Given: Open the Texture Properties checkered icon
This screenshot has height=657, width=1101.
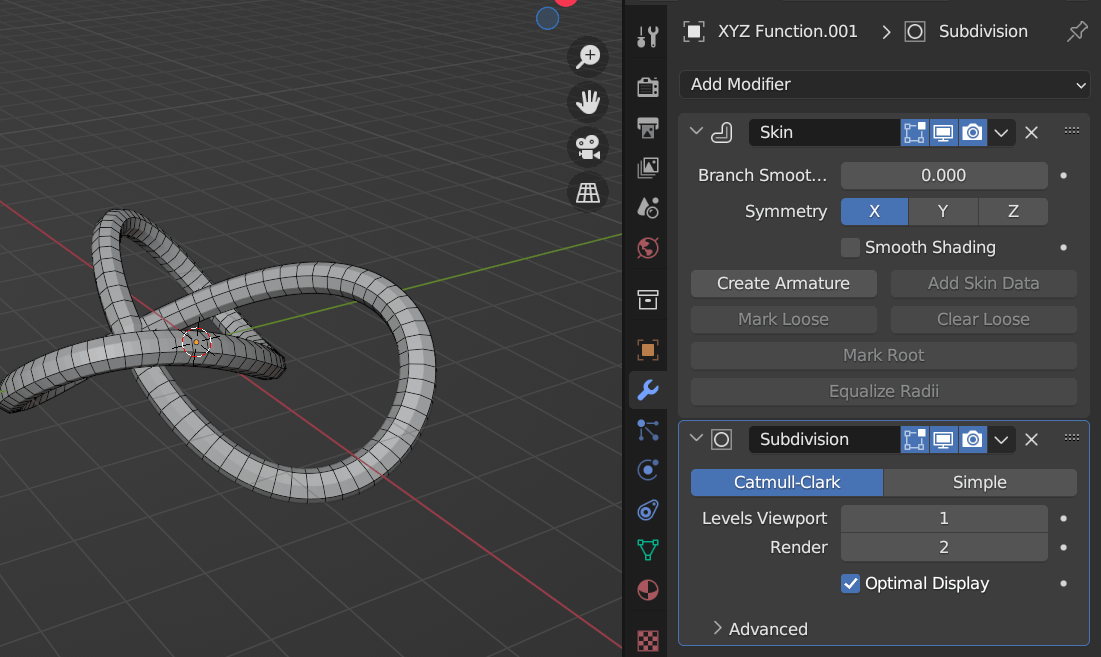Looking at the screenshot, I should pyautogui.click(x=647, y=641).
